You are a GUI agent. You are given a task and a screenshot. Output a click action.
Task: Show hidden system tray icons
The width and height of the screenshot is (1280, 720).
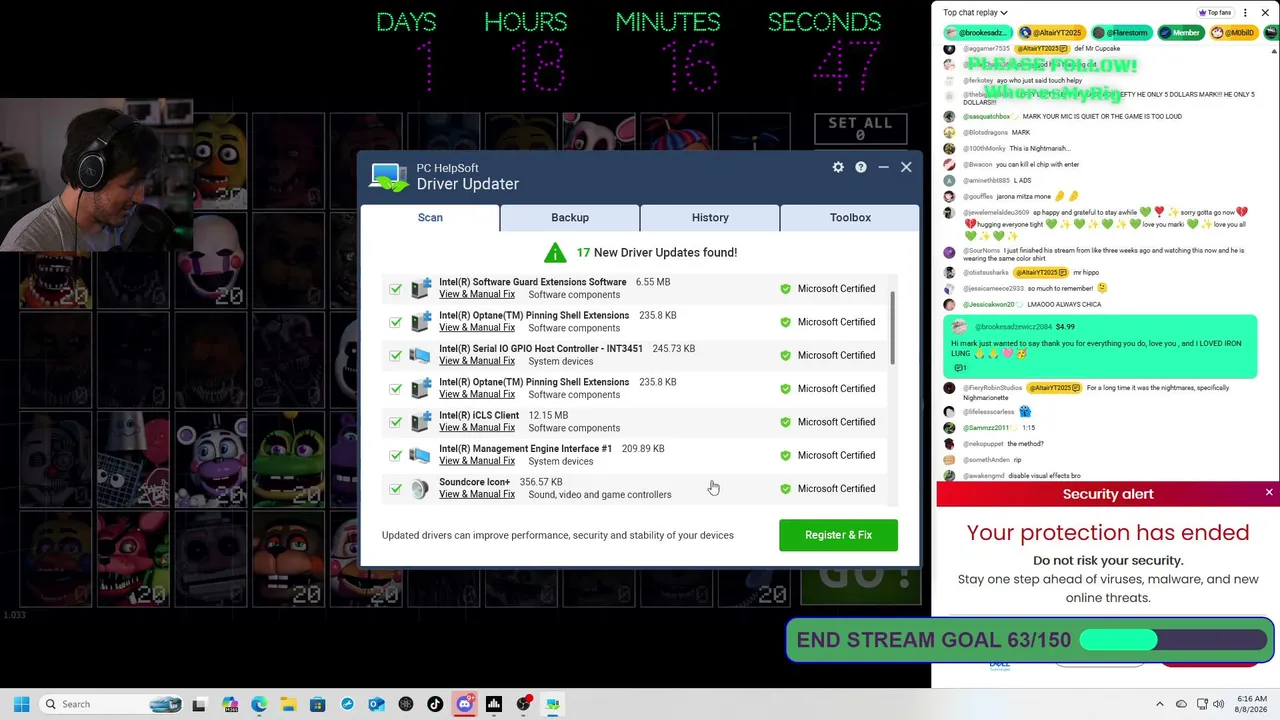pos(1160,704)
